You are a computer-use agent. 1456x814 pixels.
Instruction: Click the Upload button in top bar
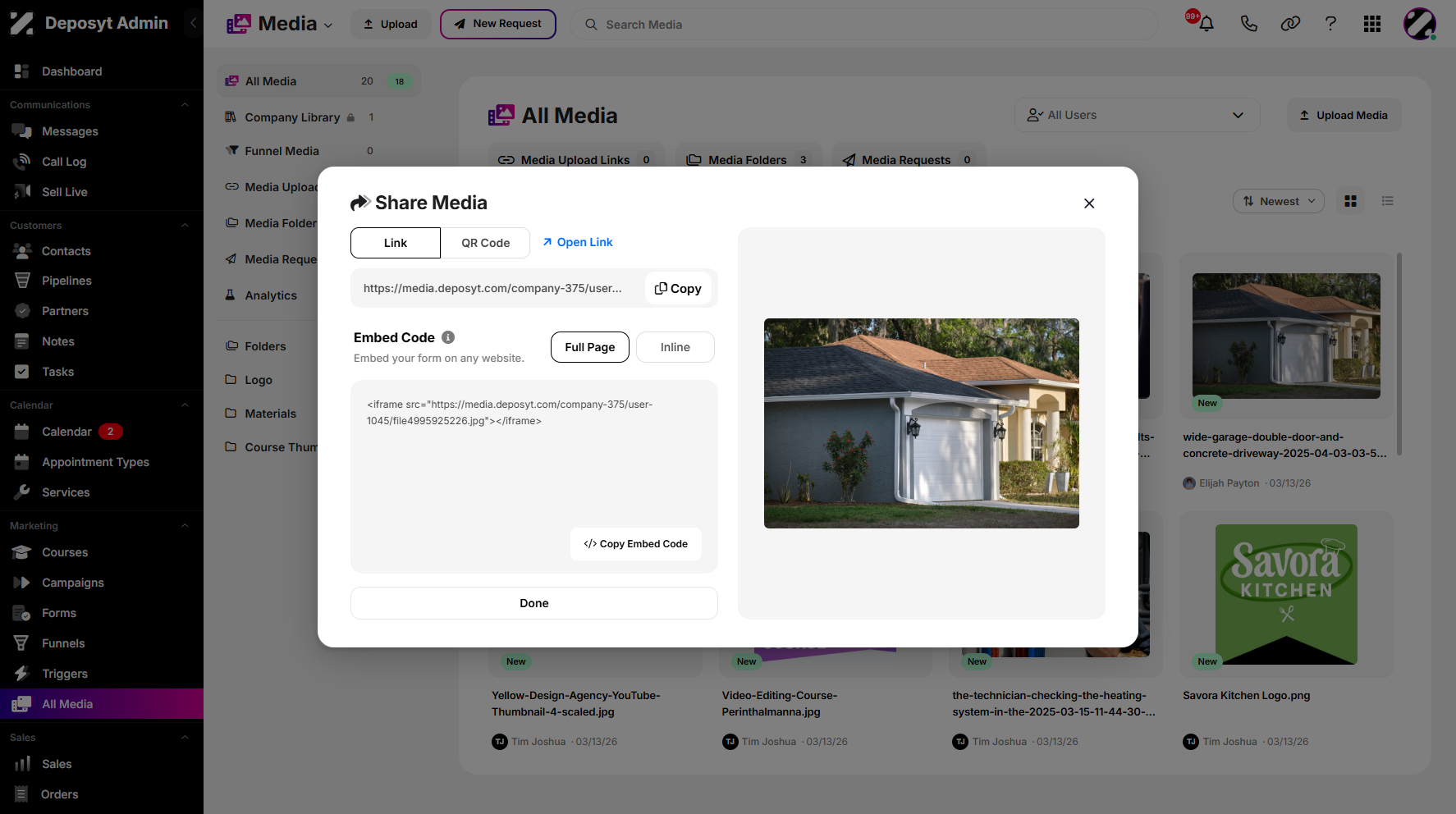[x=391, y=24]
